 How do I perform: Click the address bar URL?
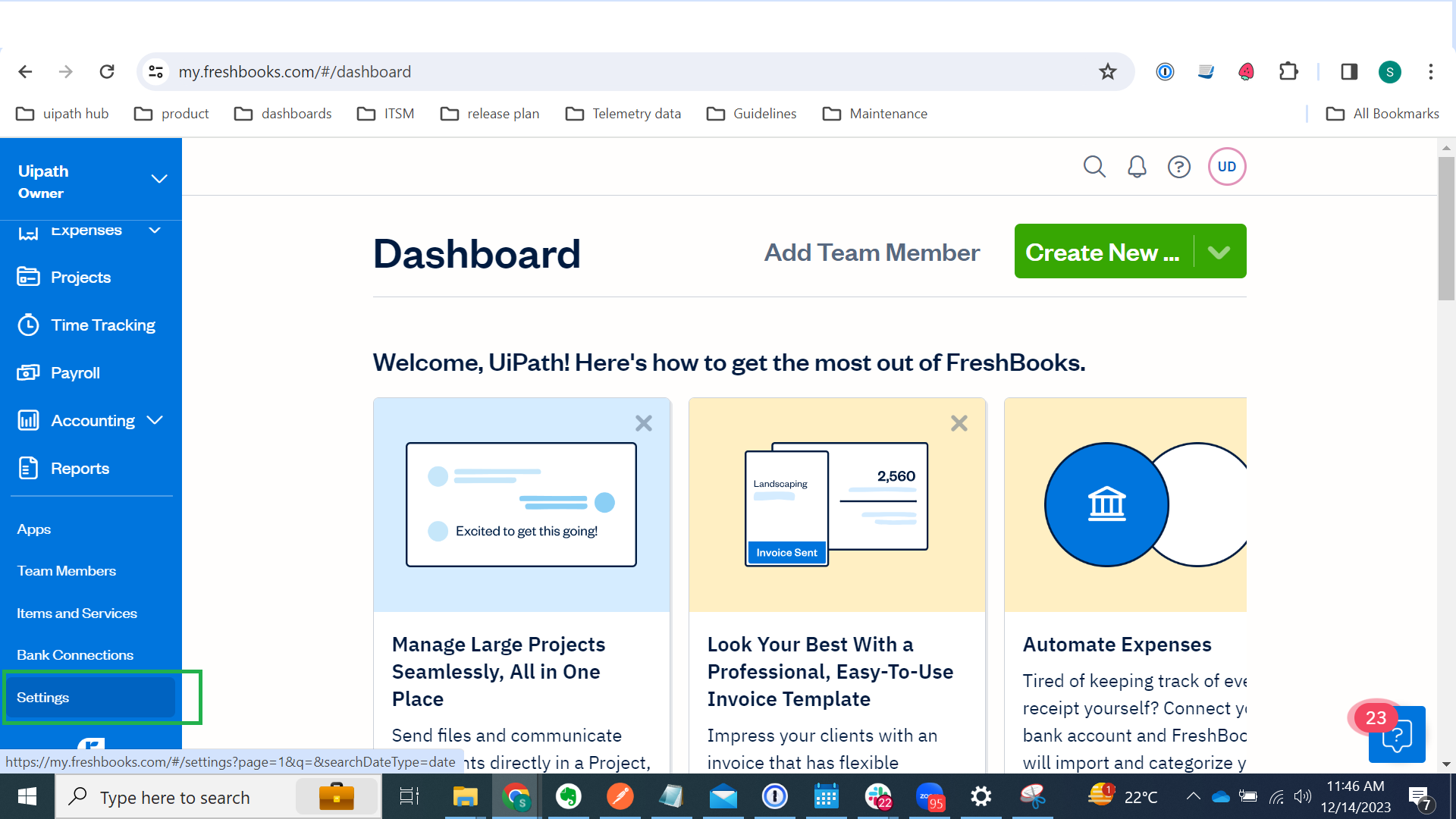click(x=294, y=72)
